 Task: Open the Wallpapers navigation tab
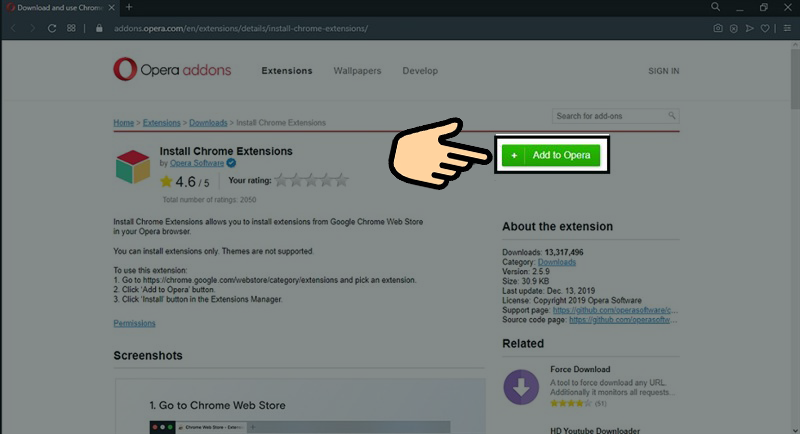pos(357,71)
